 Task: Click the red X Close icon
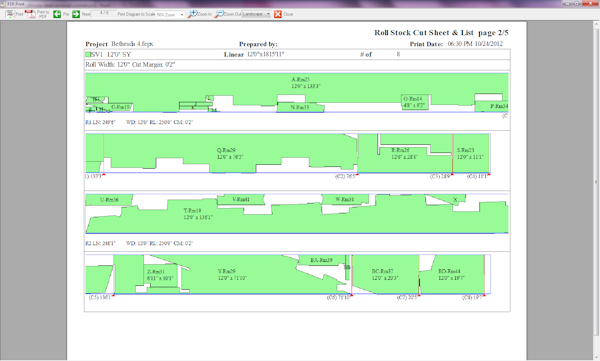click(278, 14)
